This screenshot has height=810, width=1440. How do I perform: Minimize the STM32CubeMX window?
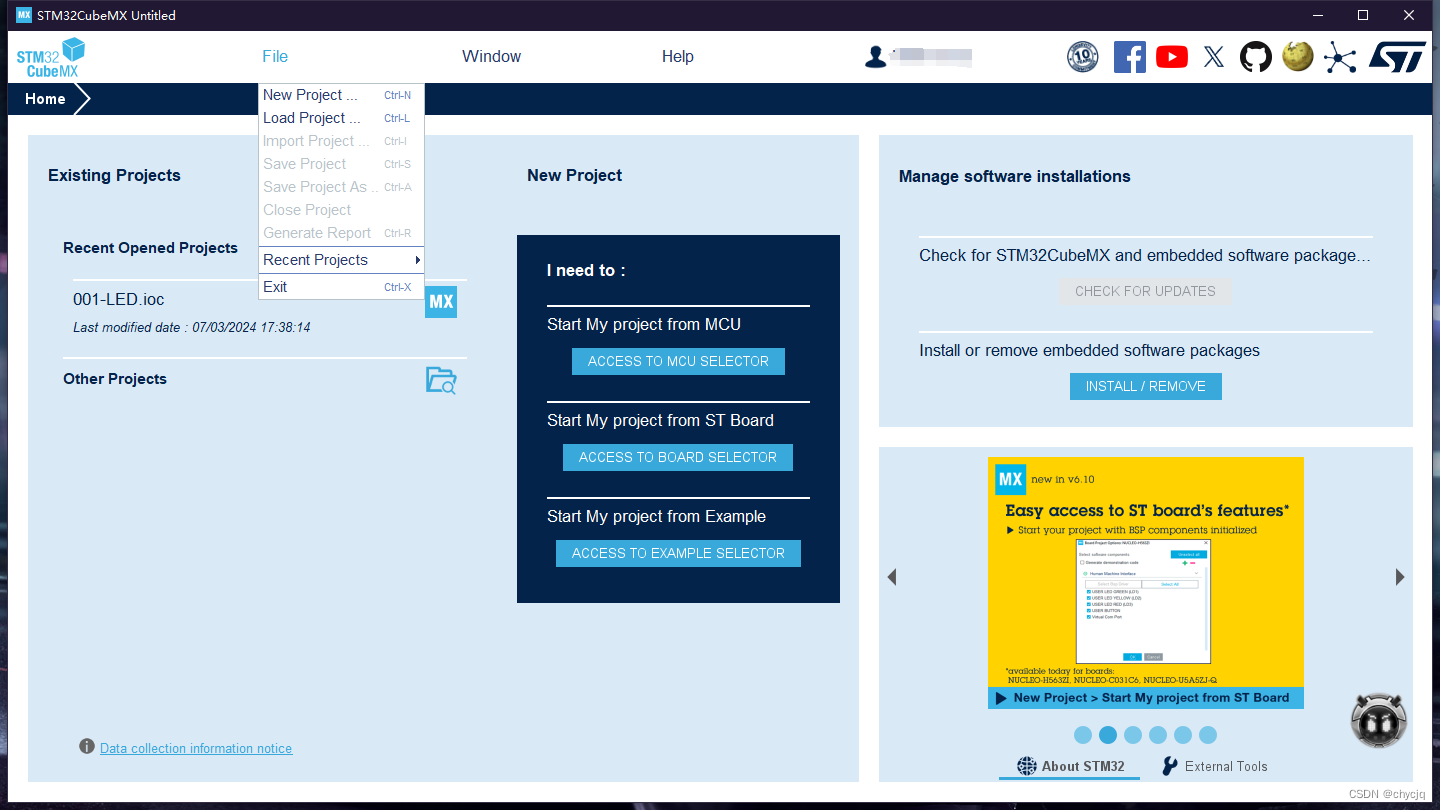click(x=1316, y=15)
